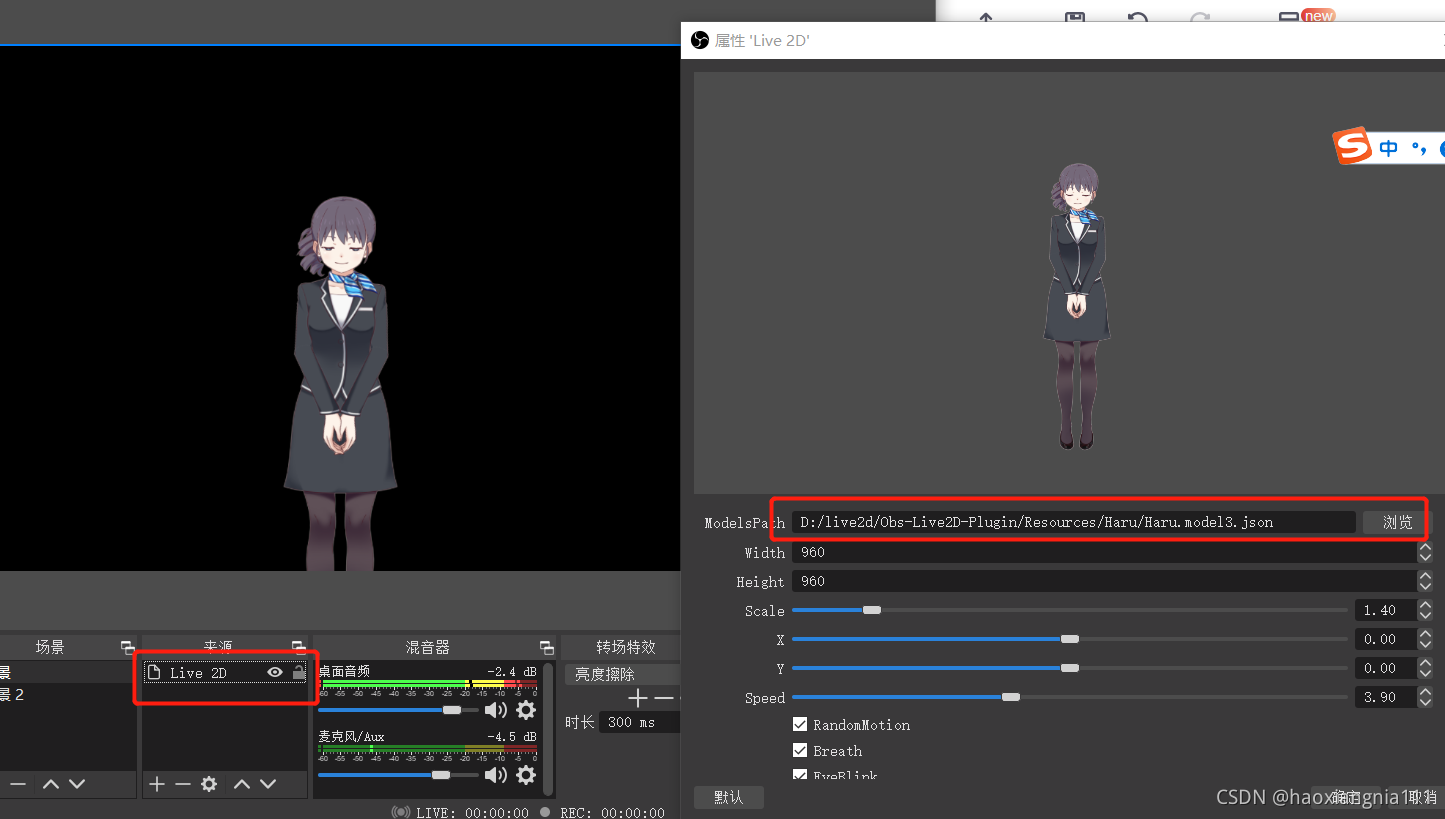This screenshot has height=819, width=1445.
Task: Open 麦克风/Aux settings gear
Action: coord(526,775)
